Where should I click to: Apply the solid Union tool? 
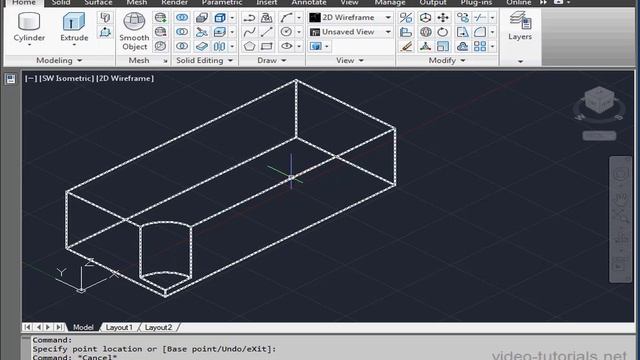(182, 18)
